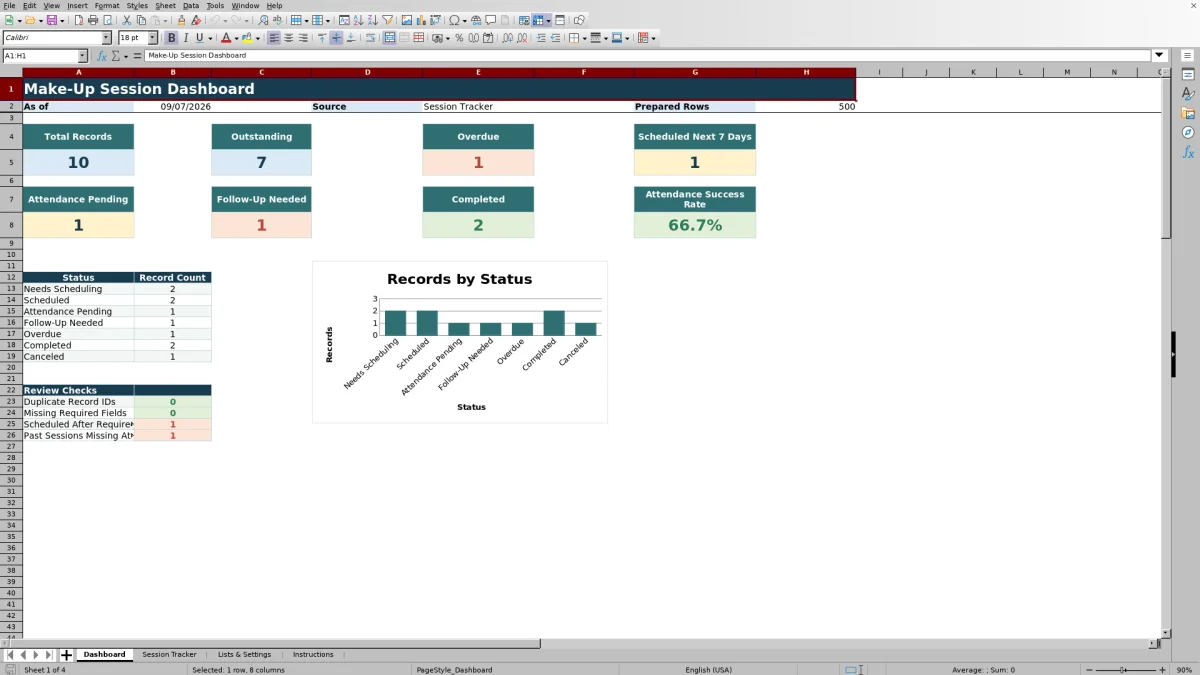Viewport: 1200px width, 675px height.
Task: Switch to the Lists & Settings sheet tab
Action: (244, 655)
